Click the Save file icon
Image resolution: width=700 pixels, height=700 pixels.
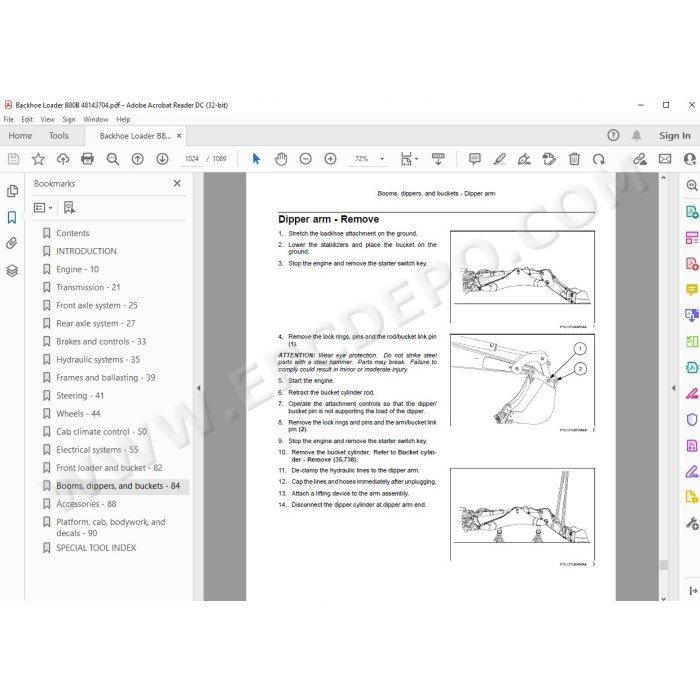point(13,159)
